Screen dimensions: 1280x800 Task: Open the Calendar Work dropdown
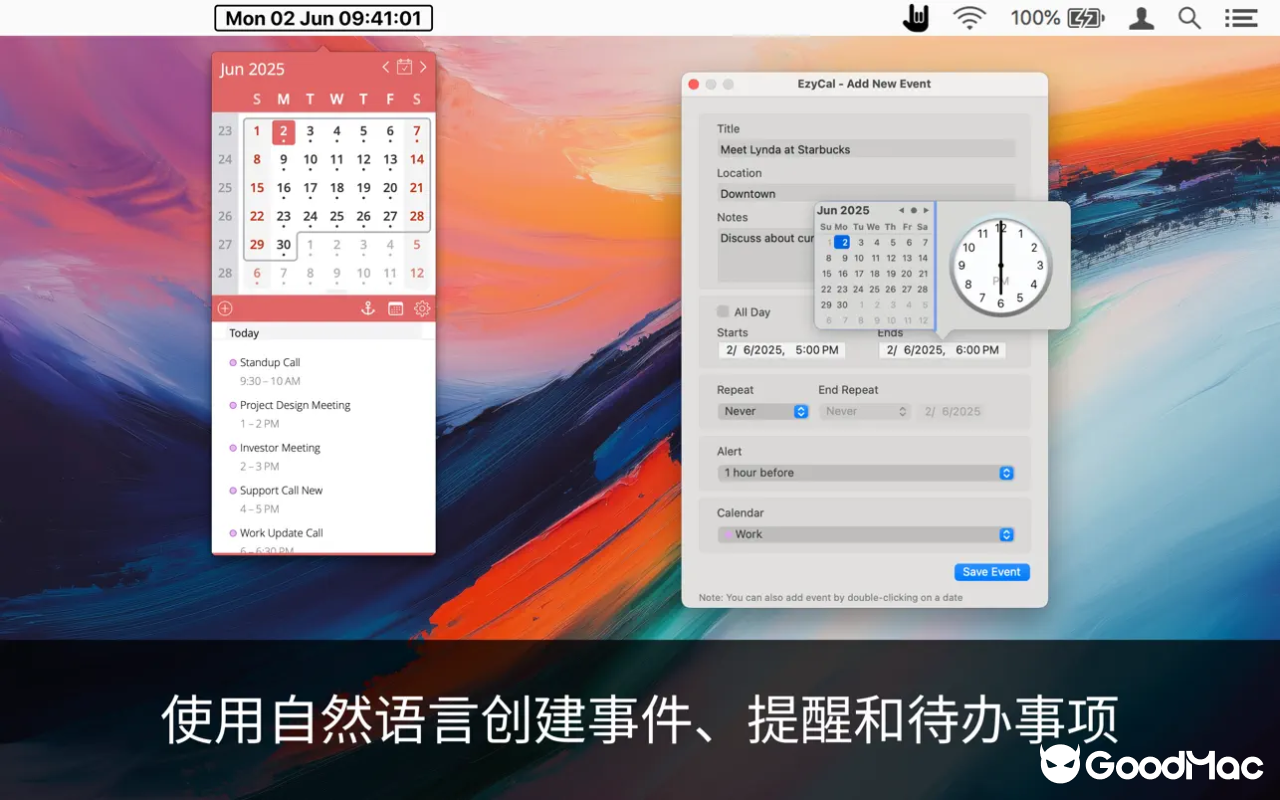(x=866, y=535)
